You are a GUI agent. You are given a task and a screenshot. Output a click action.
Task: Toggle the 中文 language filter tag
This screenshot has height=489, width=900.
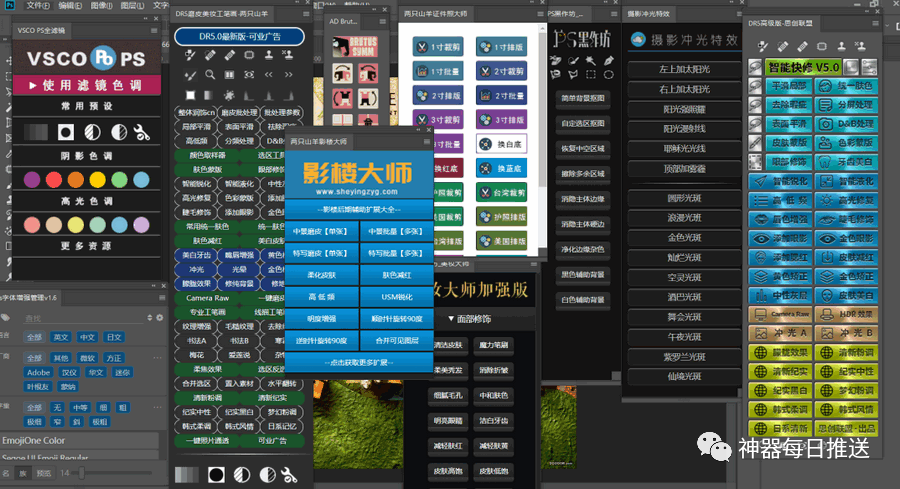click(87, 337)
